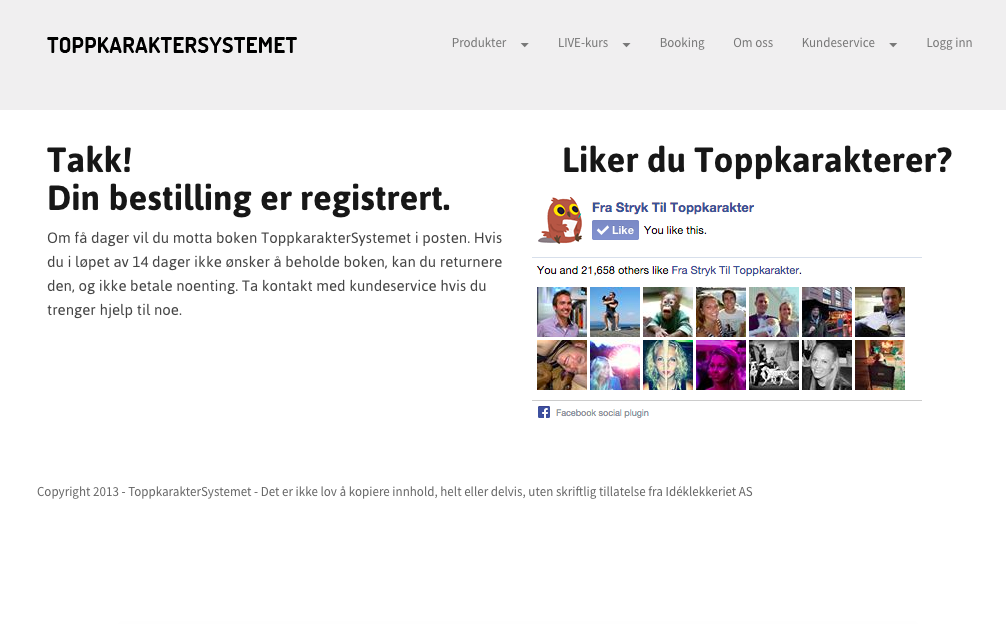The width and height of the screenshot is (1006, 624).
Task: Select the Produkter menu label
Action: pyautogui.click(x=479, y=43)
